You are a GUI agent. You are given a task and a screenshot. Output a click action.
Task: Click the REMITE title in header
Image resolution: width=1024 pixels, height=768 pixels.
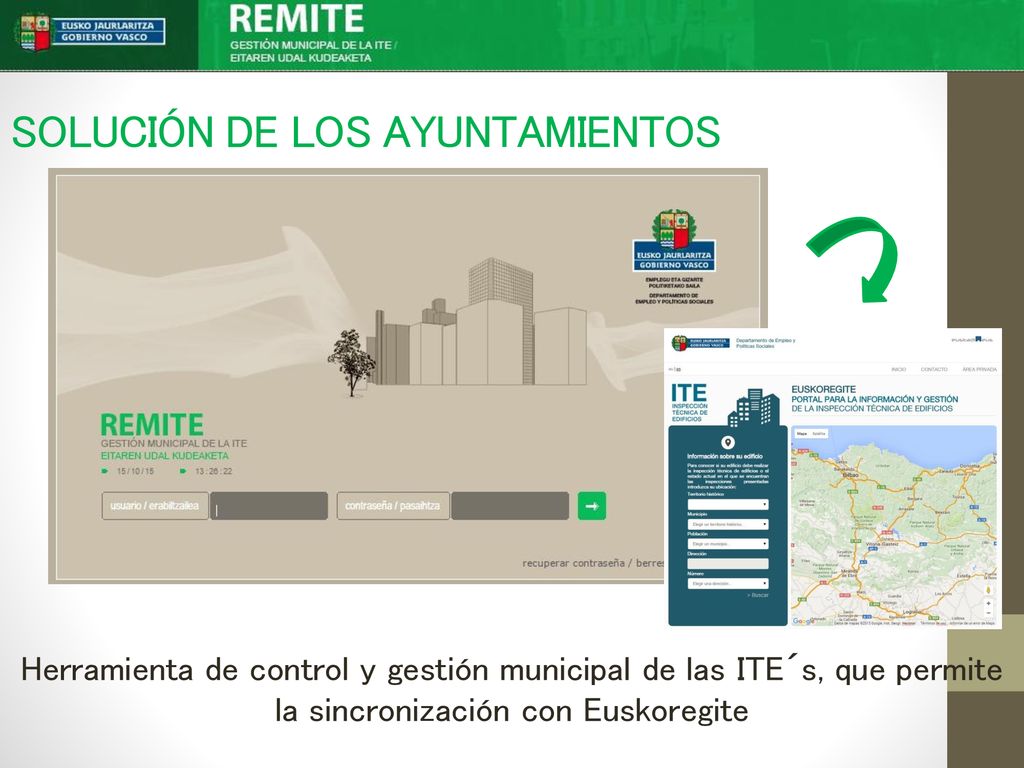[x=296, y=19]
